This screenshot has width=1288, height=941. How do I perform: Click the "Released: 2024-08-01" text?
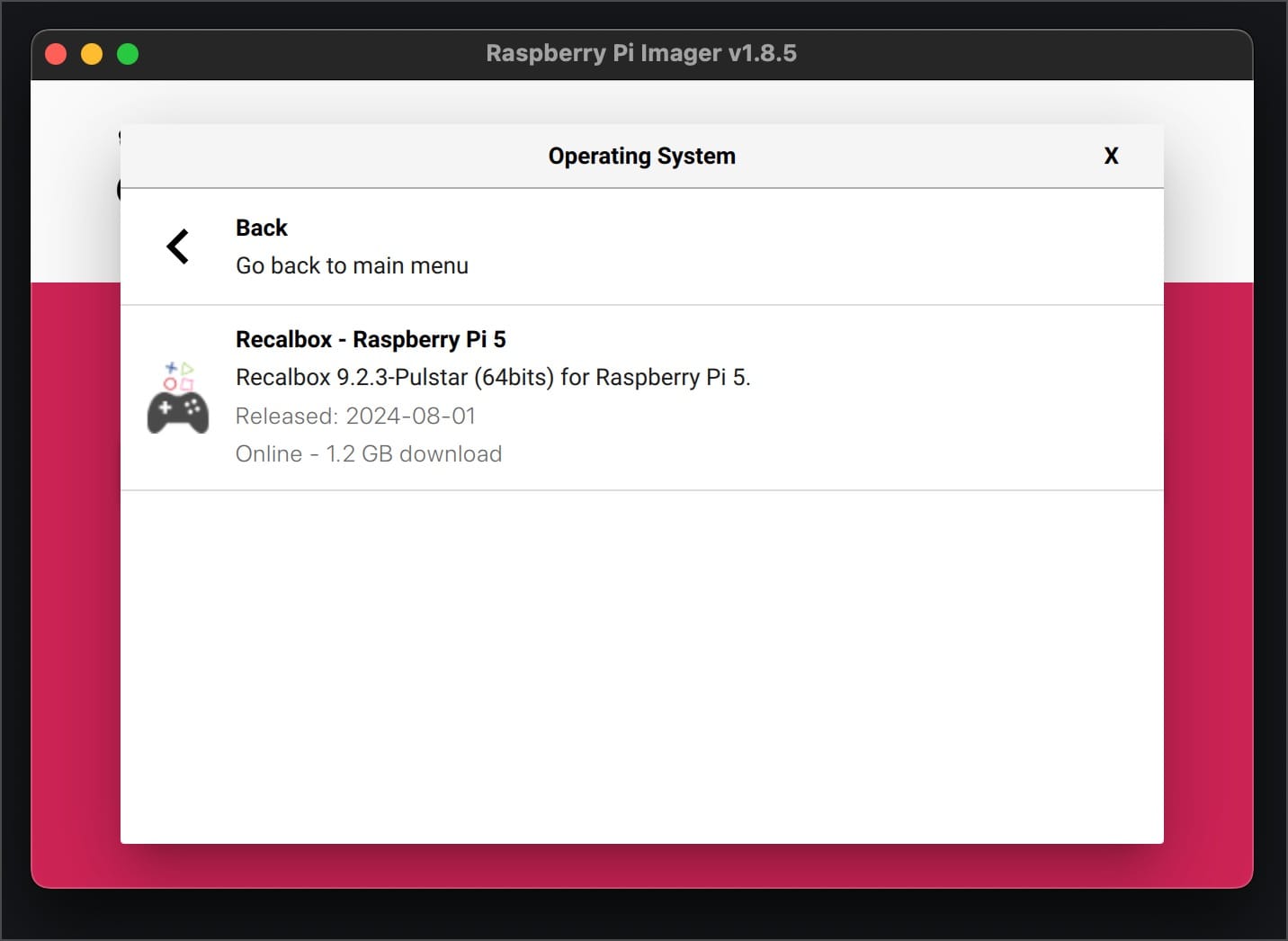tap(355, 416)
